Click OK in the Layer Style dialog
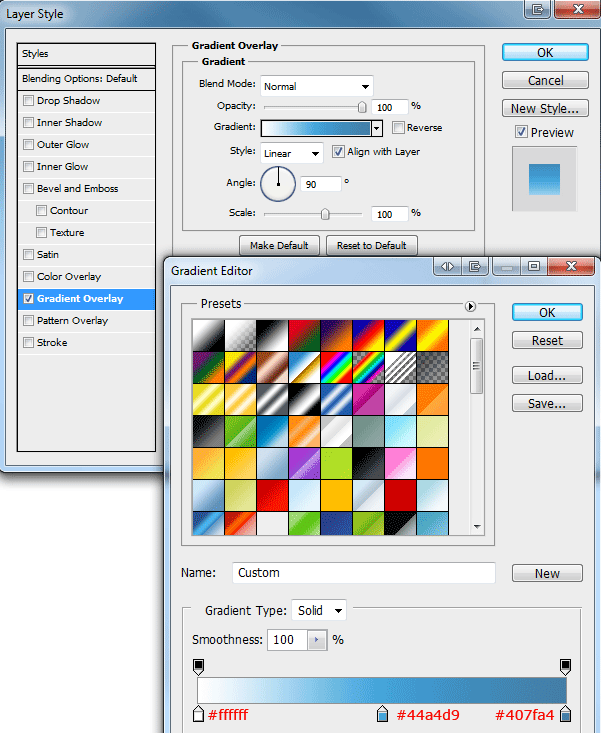Viewport: 601px width, 733px height. point(545,52)
